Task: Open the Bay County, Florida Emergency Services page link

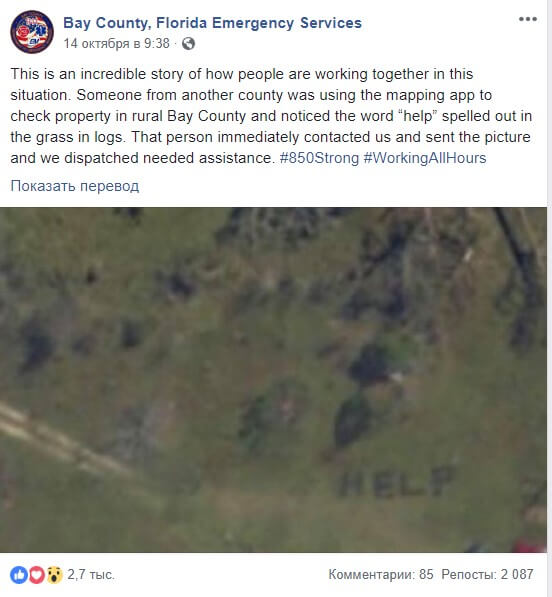Action: tap(212, 23)
